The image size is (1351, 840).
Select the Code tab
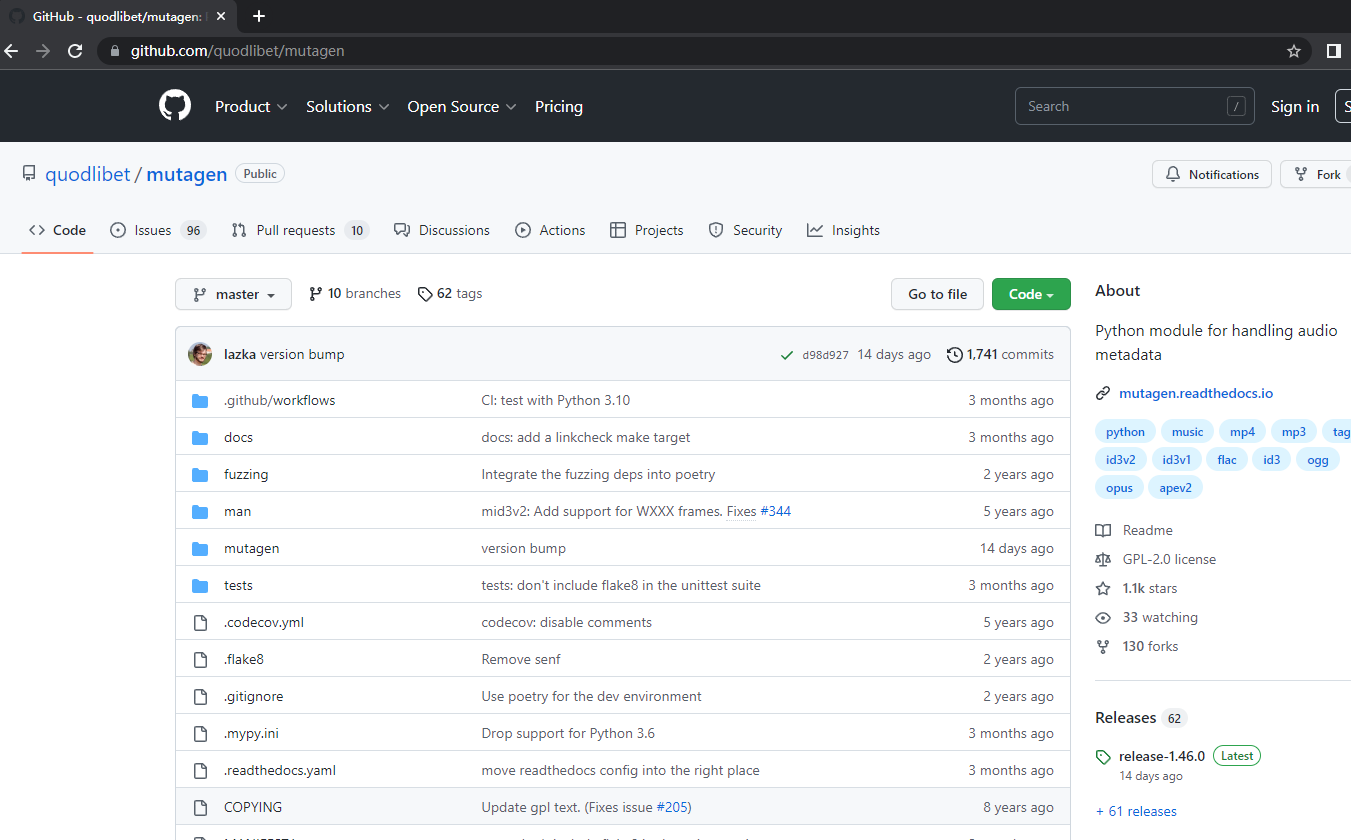57,230
